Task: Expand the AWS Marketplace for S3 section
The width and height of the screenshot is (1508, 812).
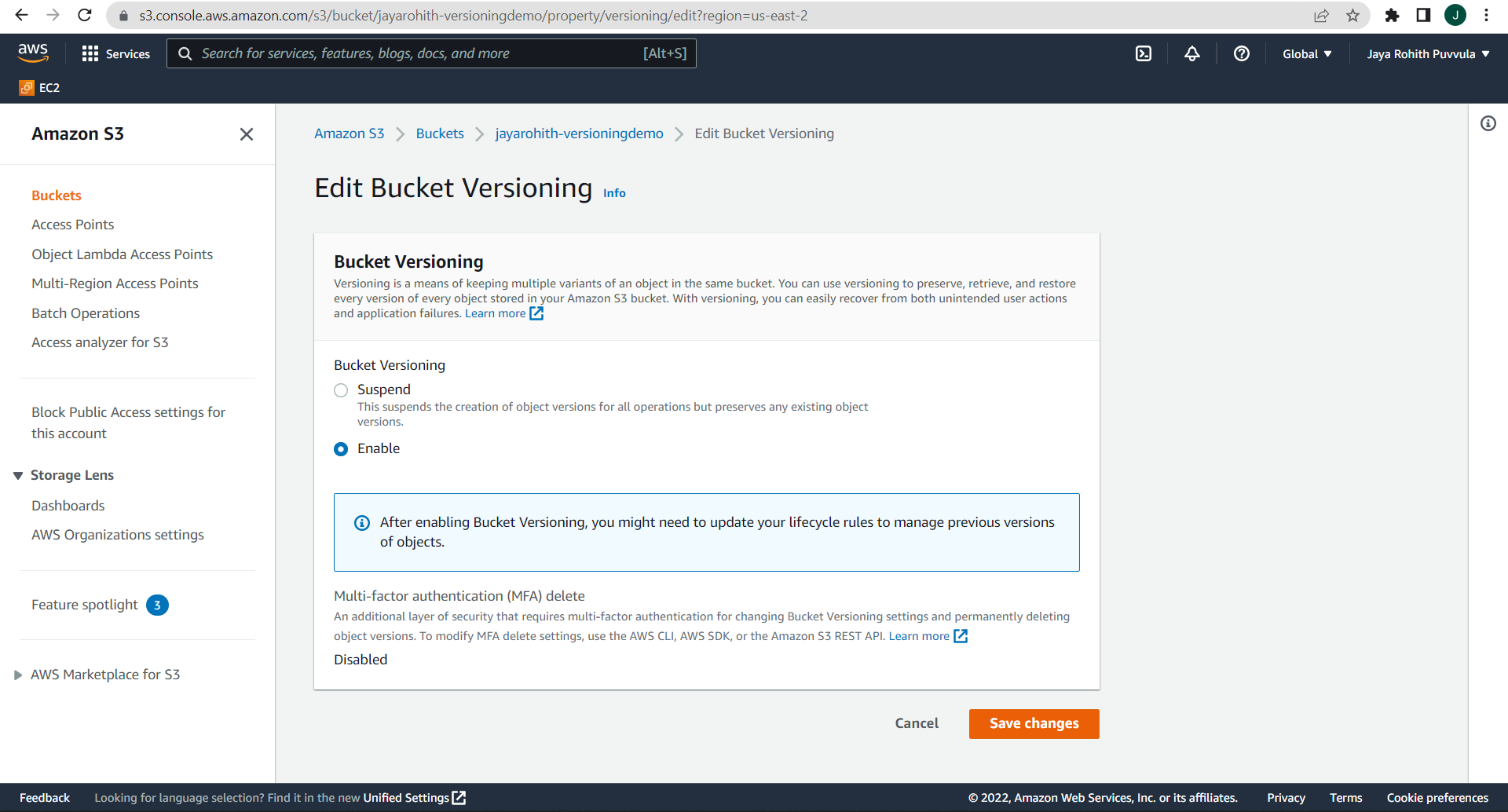Action: point(105,674)
